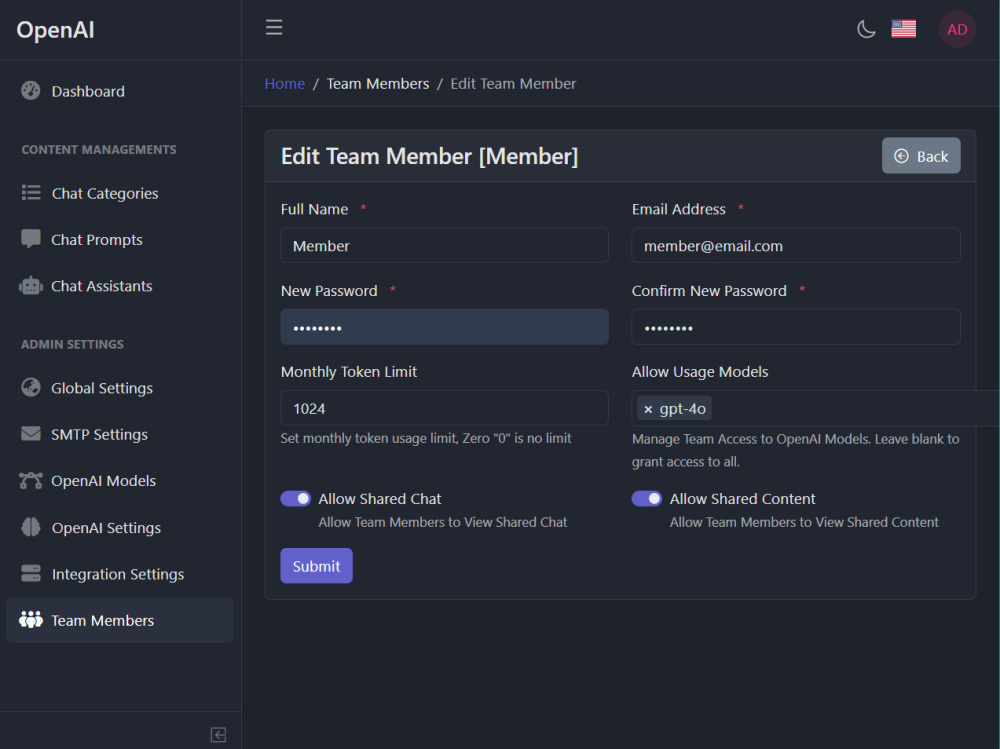1000x749 pixels.
Task: Click the Team Members people icon
Action: pos(31,619)
